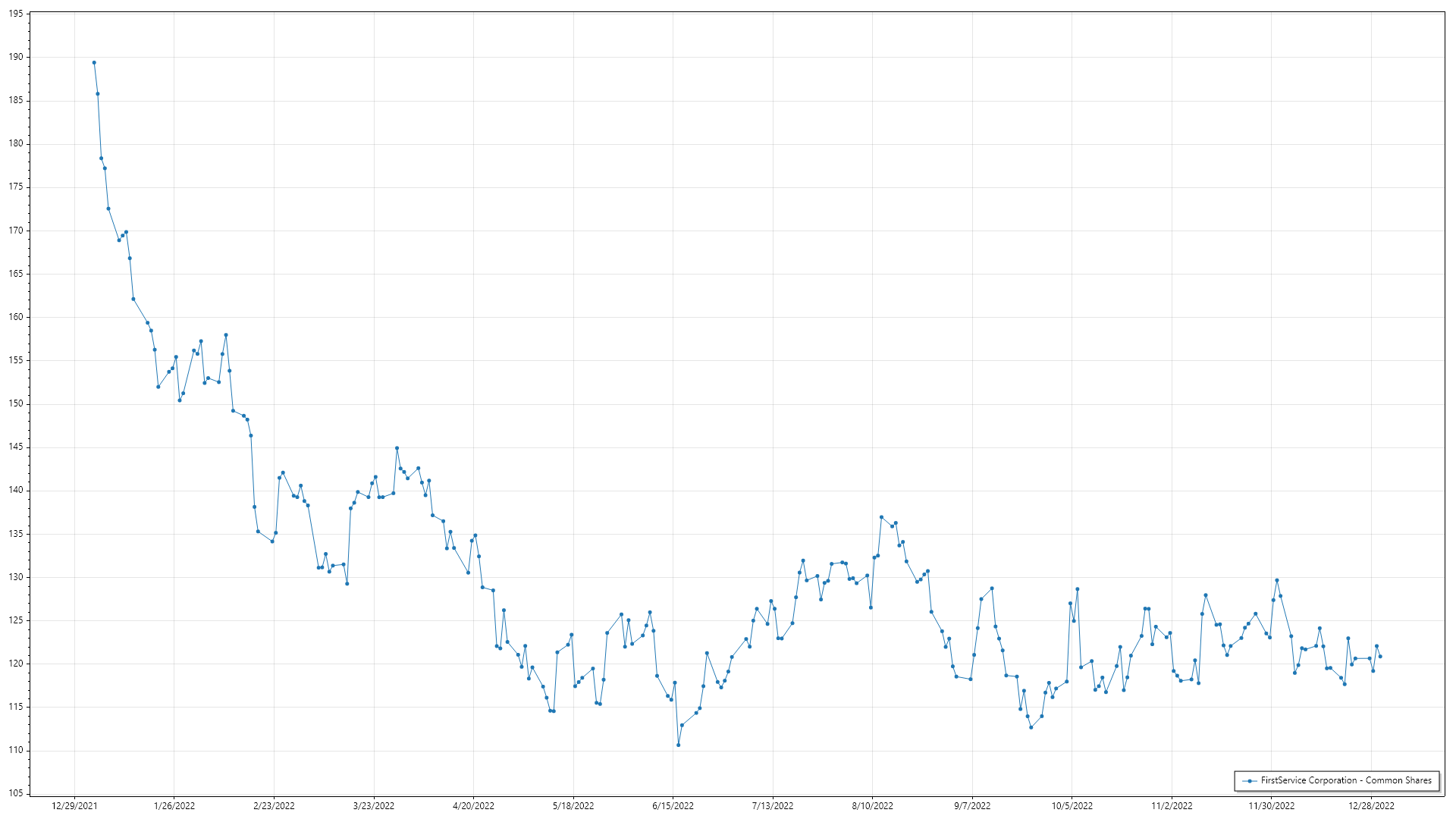Click the FirstService Corporation legend label
Image resolution: width=1456 pixels, height=819 pixels.
point(1346,780)
